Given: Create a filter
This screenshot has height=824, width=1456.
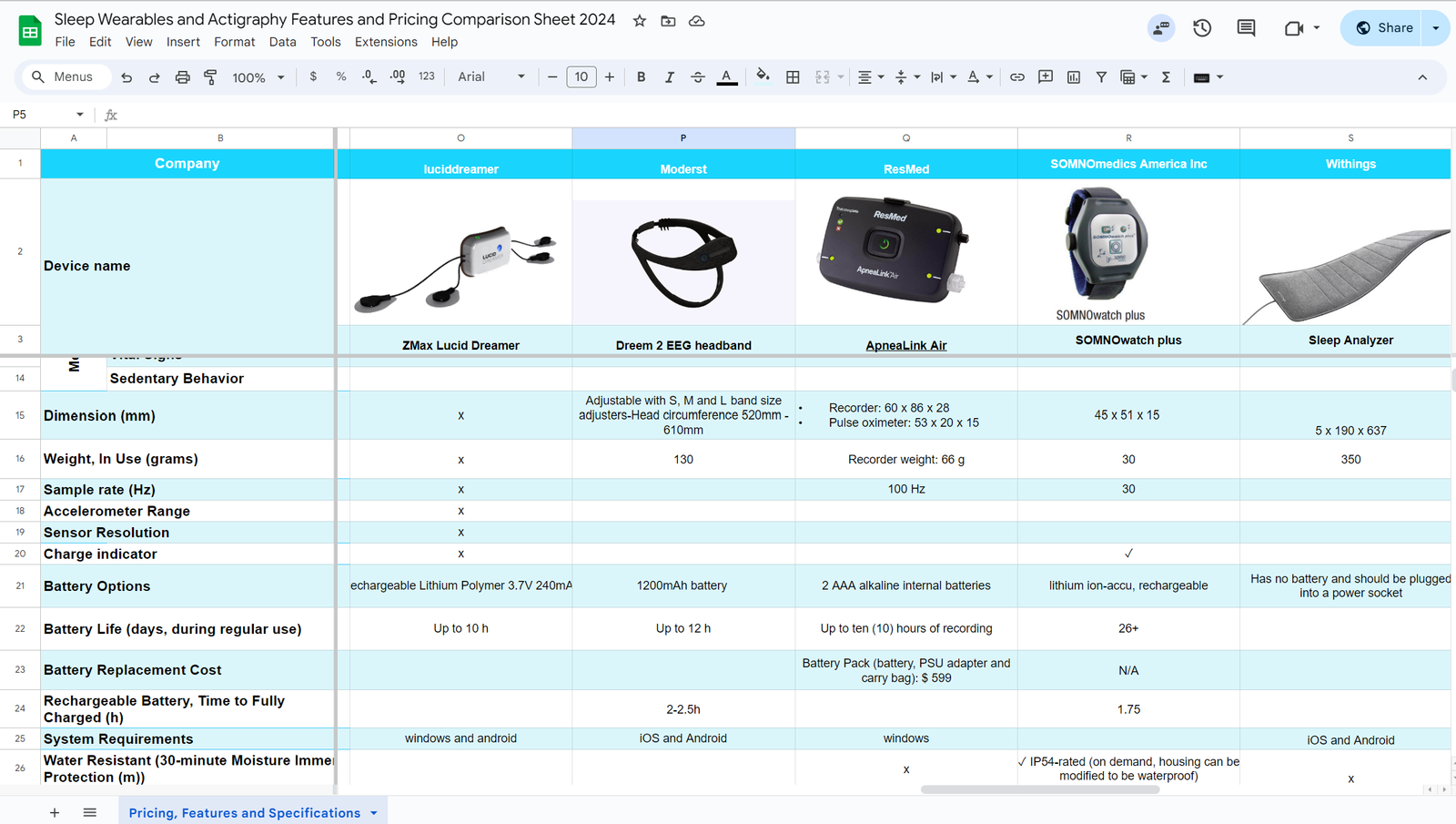Looking at the screenshot, I should (1101, 77).
